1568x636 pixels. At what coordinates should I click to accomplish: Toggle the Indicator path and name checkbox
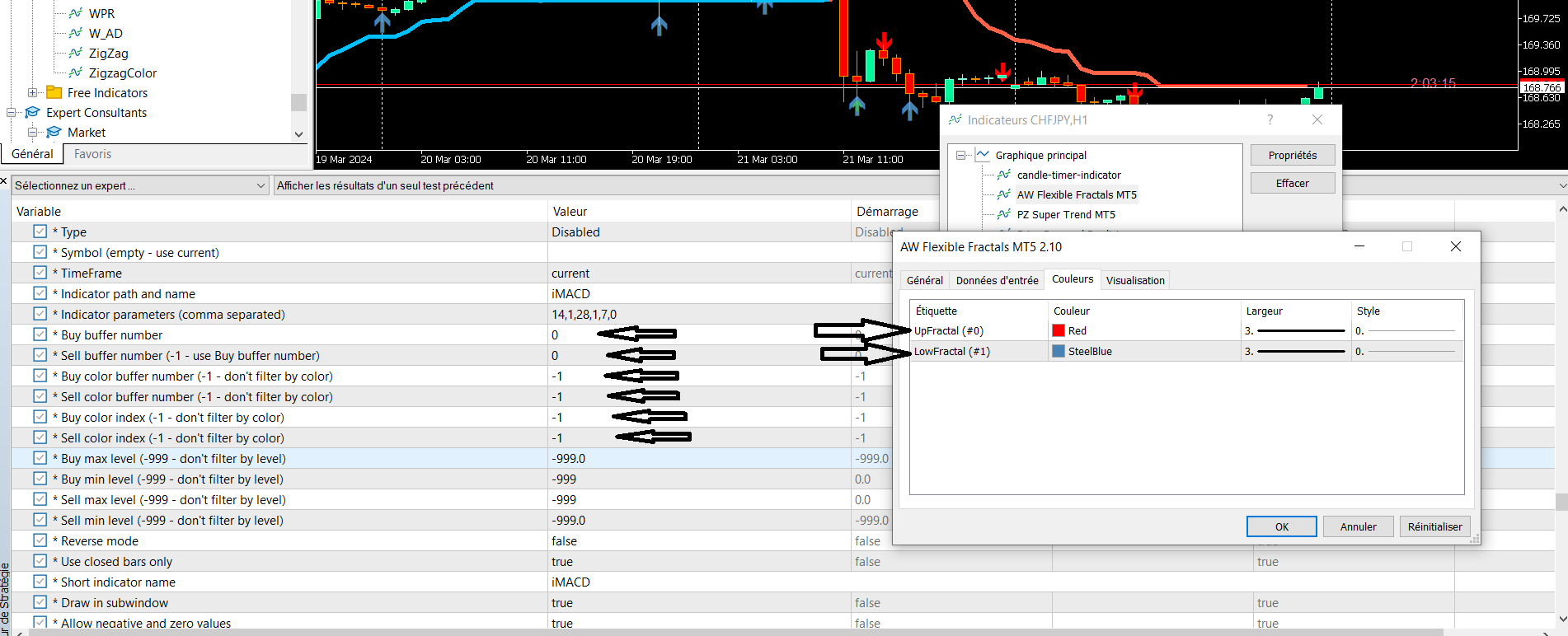(x=40, y=293)
